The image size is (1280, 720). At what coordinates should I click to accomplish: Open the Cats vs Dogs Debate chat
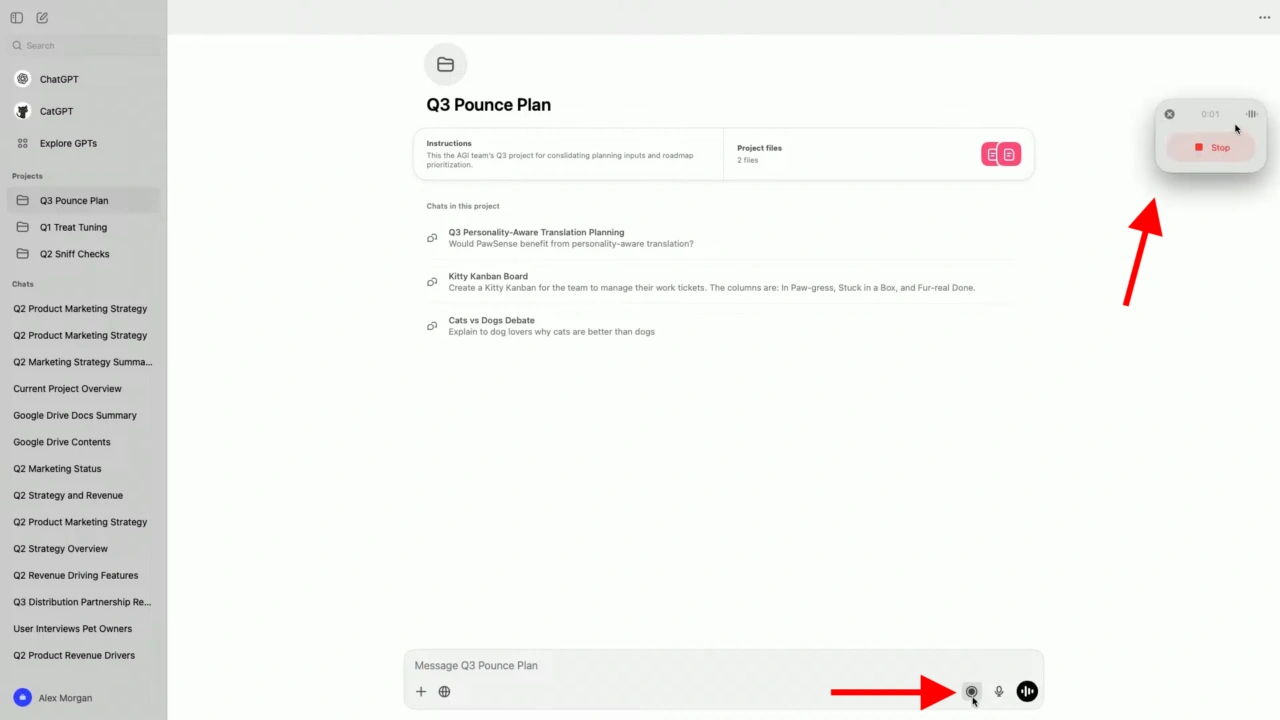pyautogui.click(x=491, y=321)
